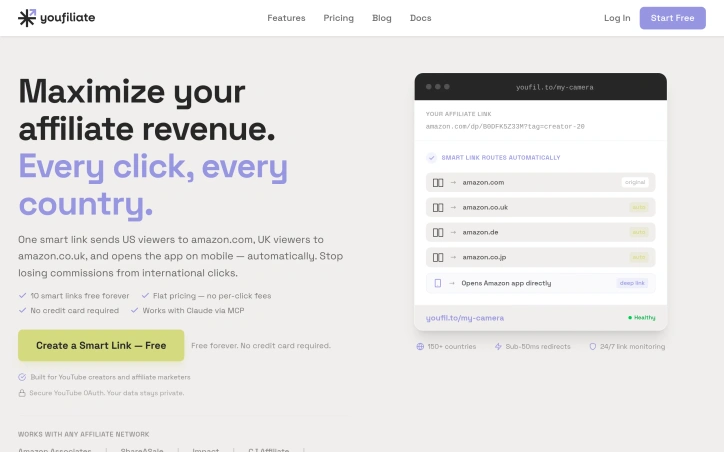
Task: Click the 'auto' badge on amazon.de row
Action: pos(639,232)
